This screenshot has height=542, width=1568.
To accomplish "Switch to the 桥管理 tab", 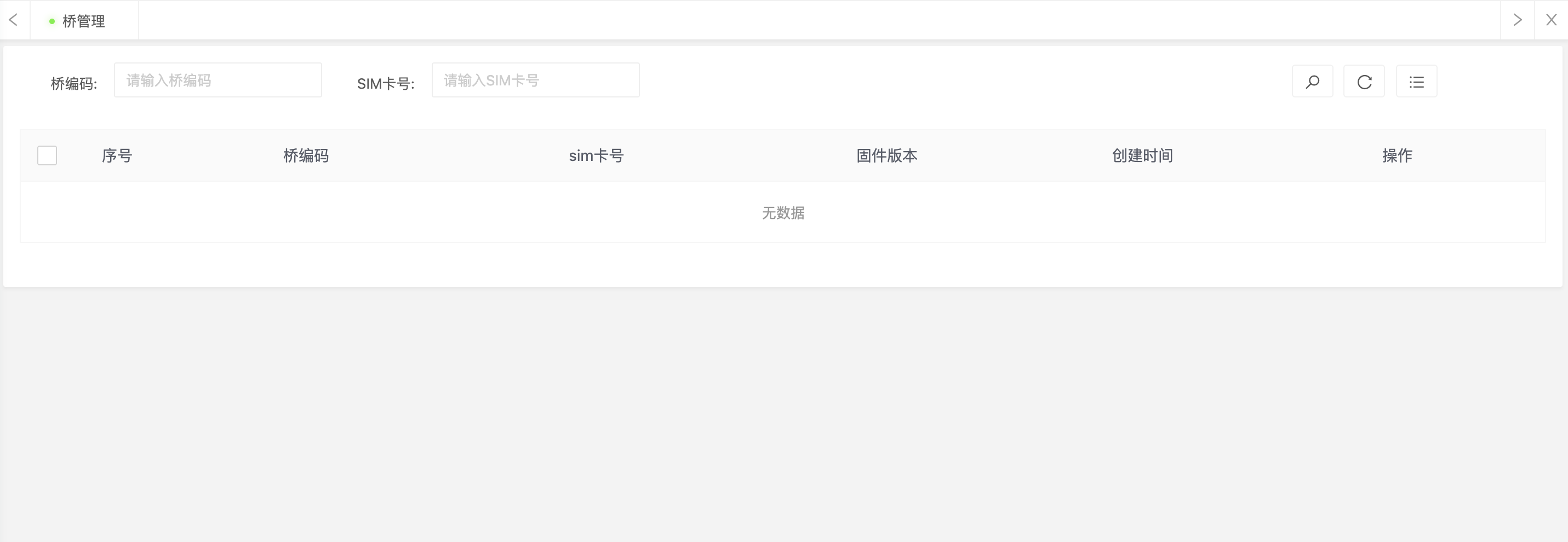I will point(84,21).
